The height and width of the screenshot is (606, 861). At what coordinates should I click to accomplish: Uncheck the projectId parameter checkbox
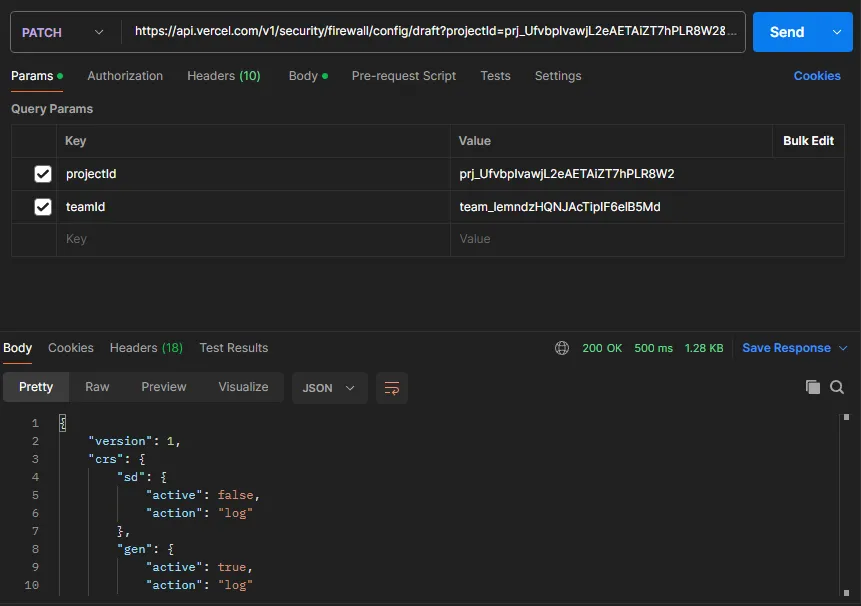(x=43, y=174)
